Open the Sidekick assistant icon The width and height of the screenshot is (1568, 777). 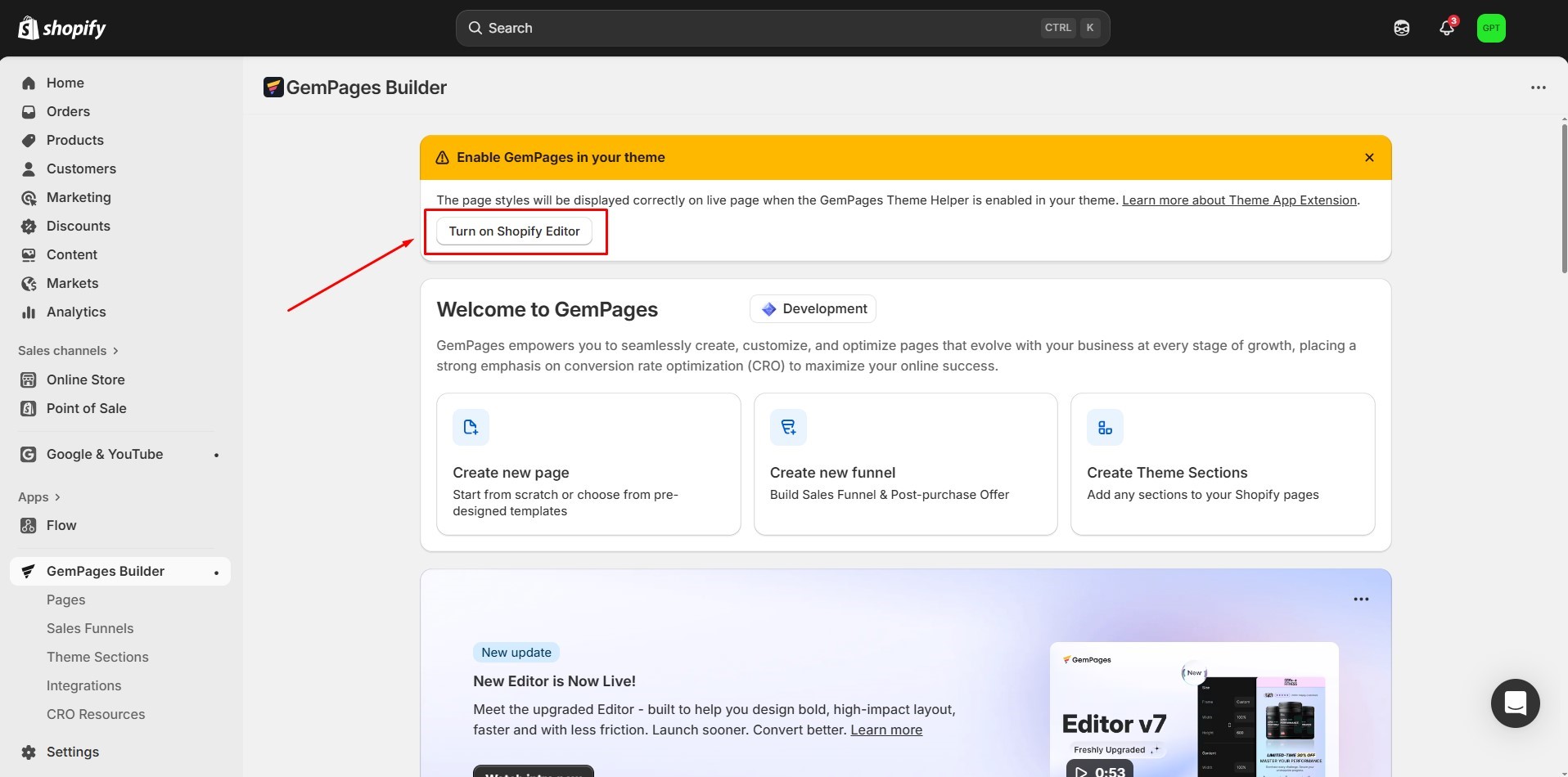coord(1401,28)
